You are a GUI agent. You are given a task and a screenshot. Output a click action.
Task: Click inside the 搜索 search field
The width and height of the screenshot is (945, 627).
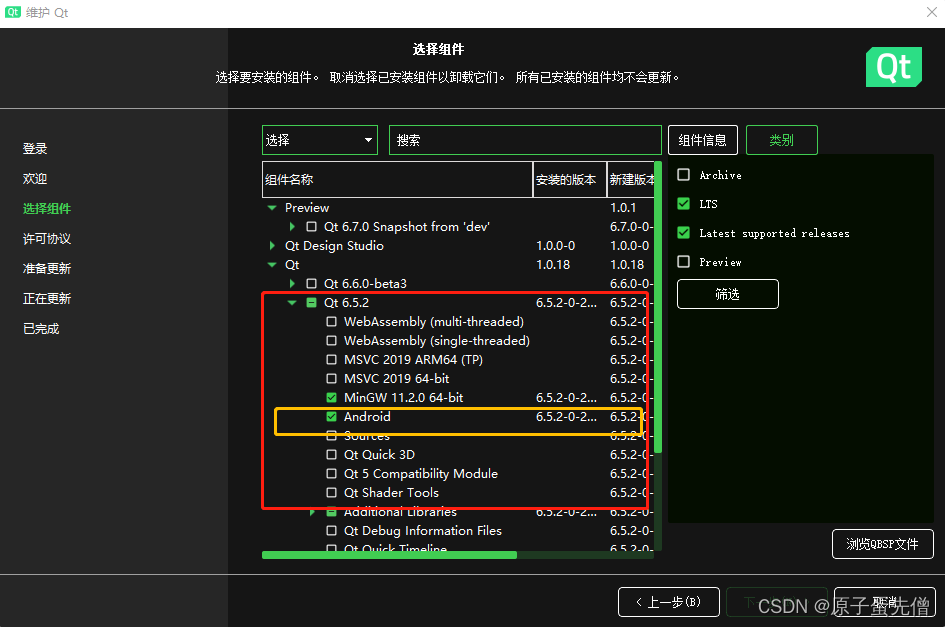coord(525,139)
